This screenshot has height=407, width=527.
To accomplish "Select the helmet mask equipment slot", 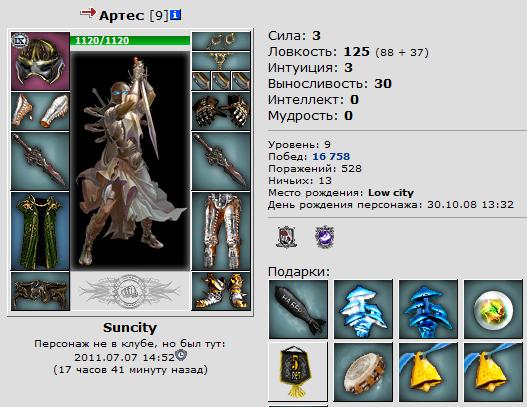I will 40,61.
